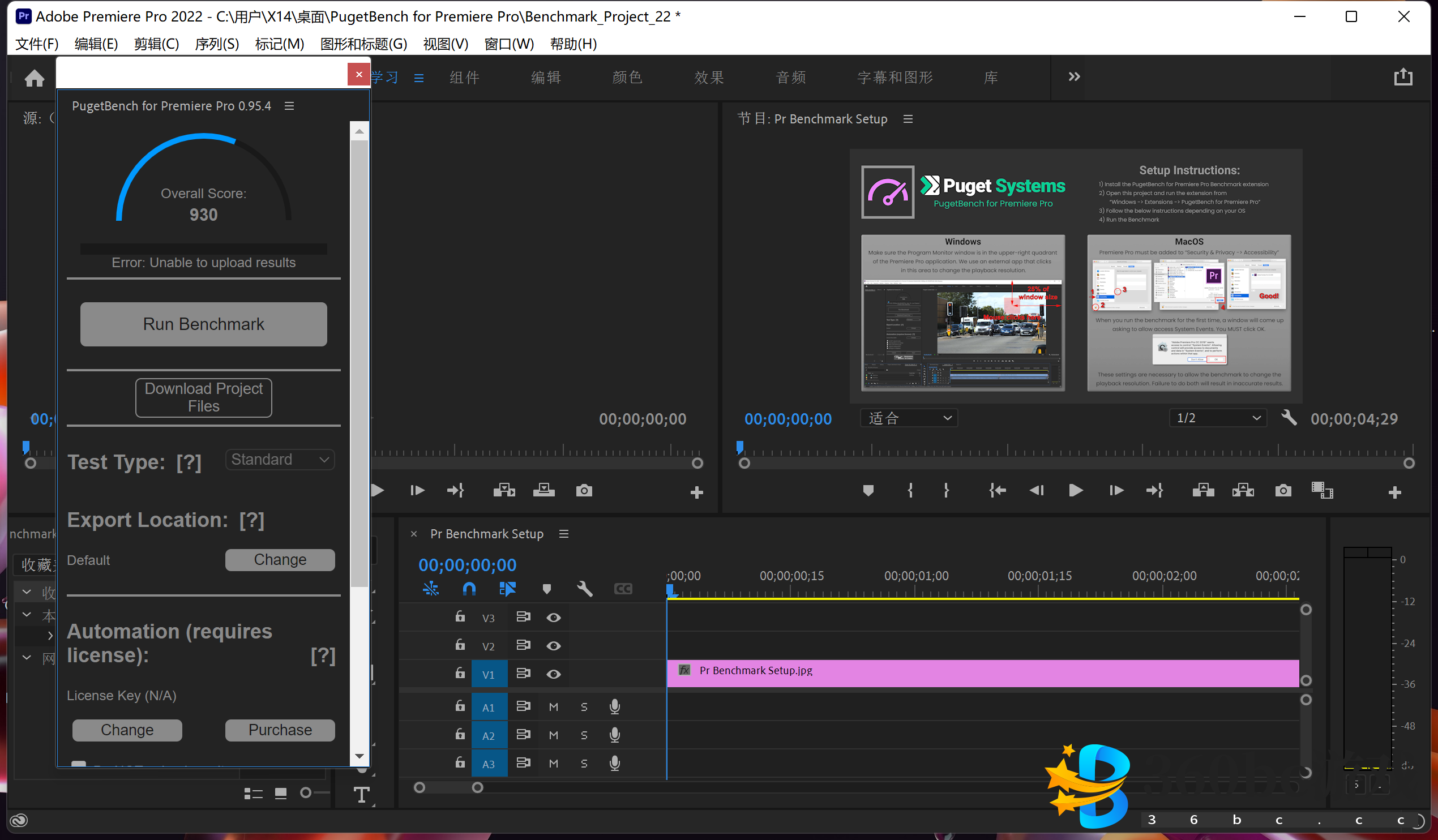
Task: Click the Lift button in Program monitor
Action: [1203, 491]
